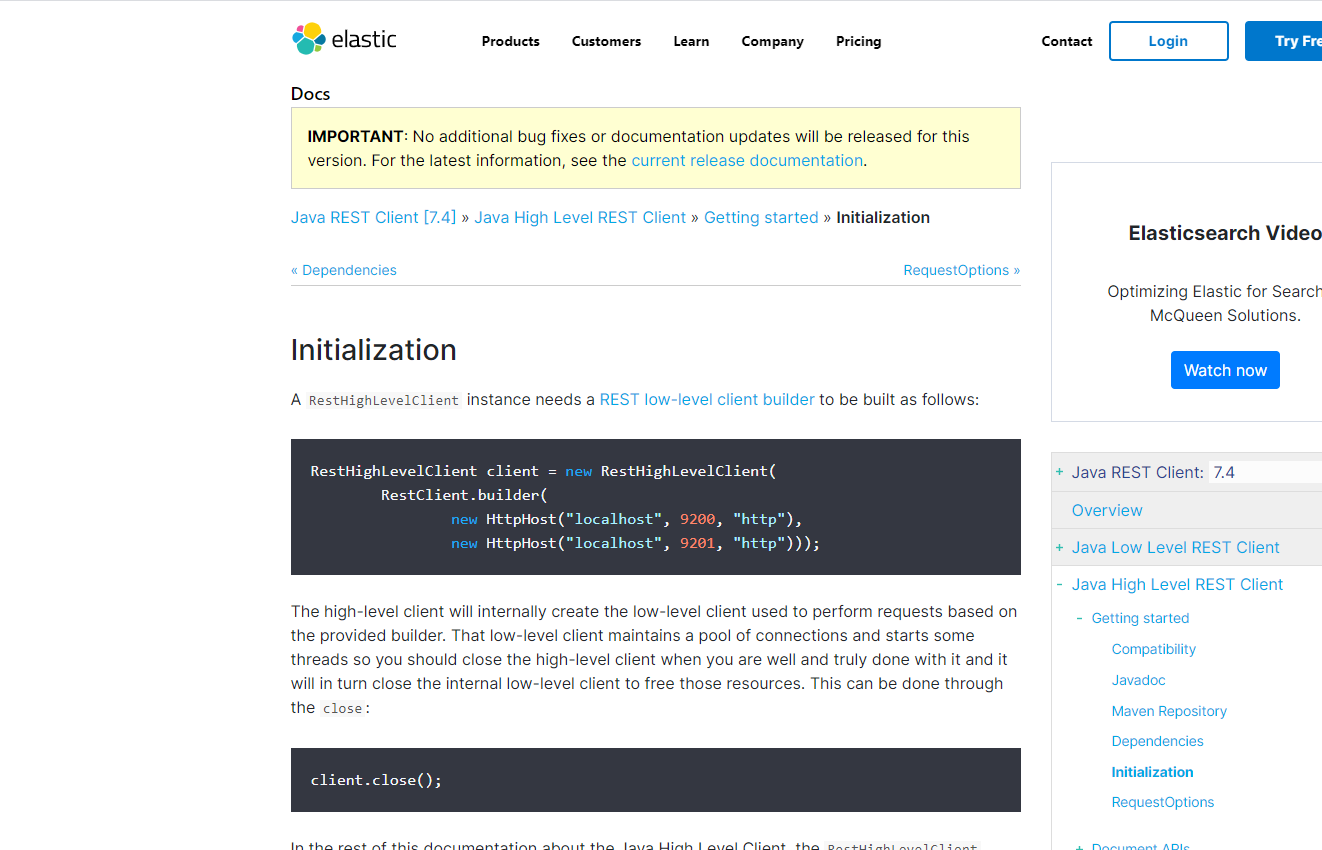The width and height of the screenshot is (1322, 850).
Task: Collapse the Getting started subsection
Action: point(1079,618)
